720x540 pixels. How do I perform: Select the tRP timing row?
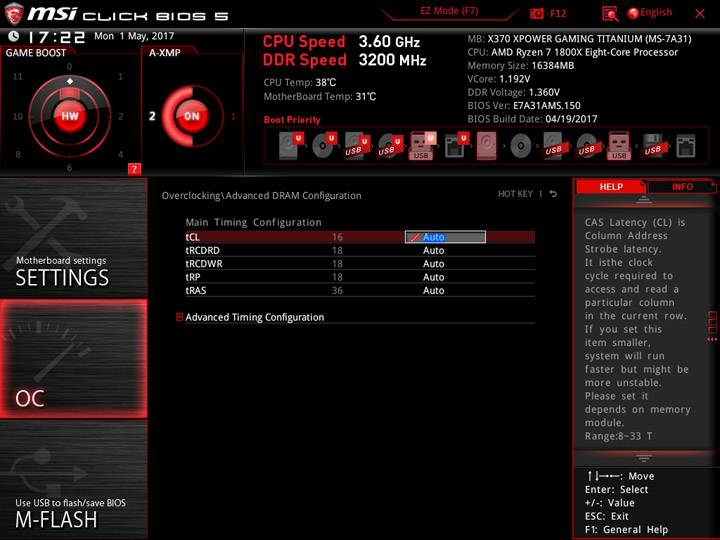click(x=360, y=277)
